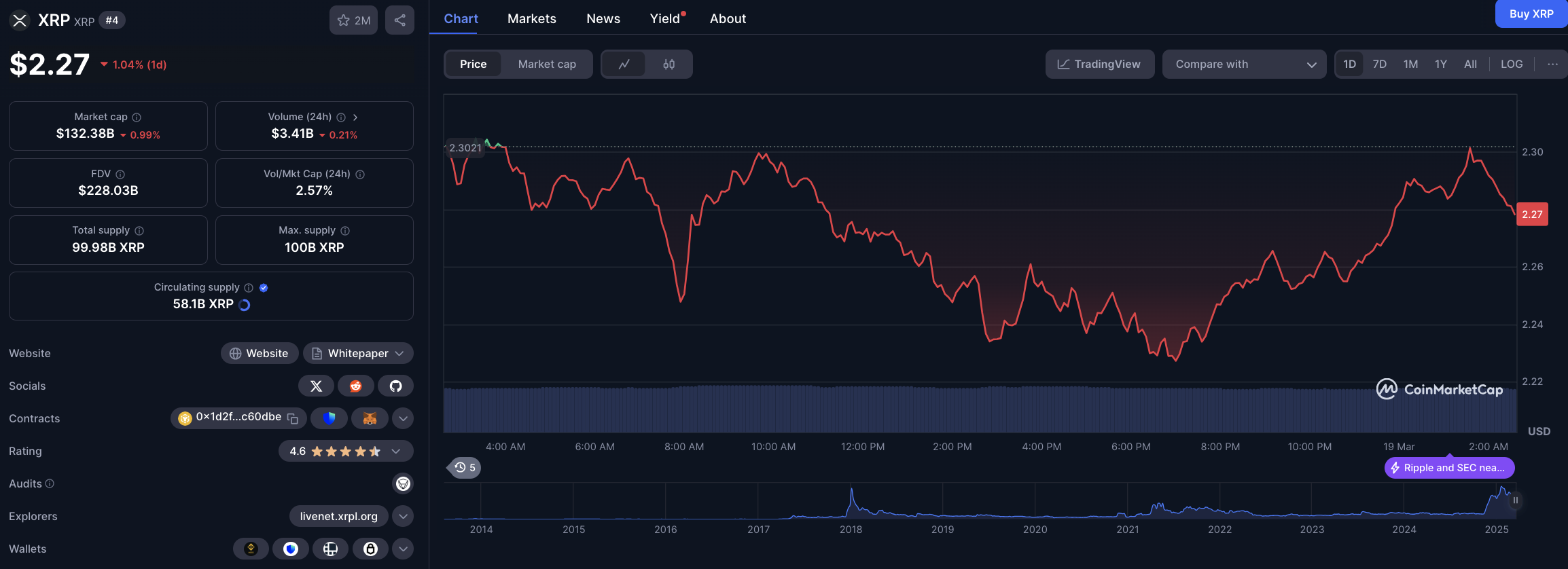Open XRP's Reddit social link

click(355, 386)
